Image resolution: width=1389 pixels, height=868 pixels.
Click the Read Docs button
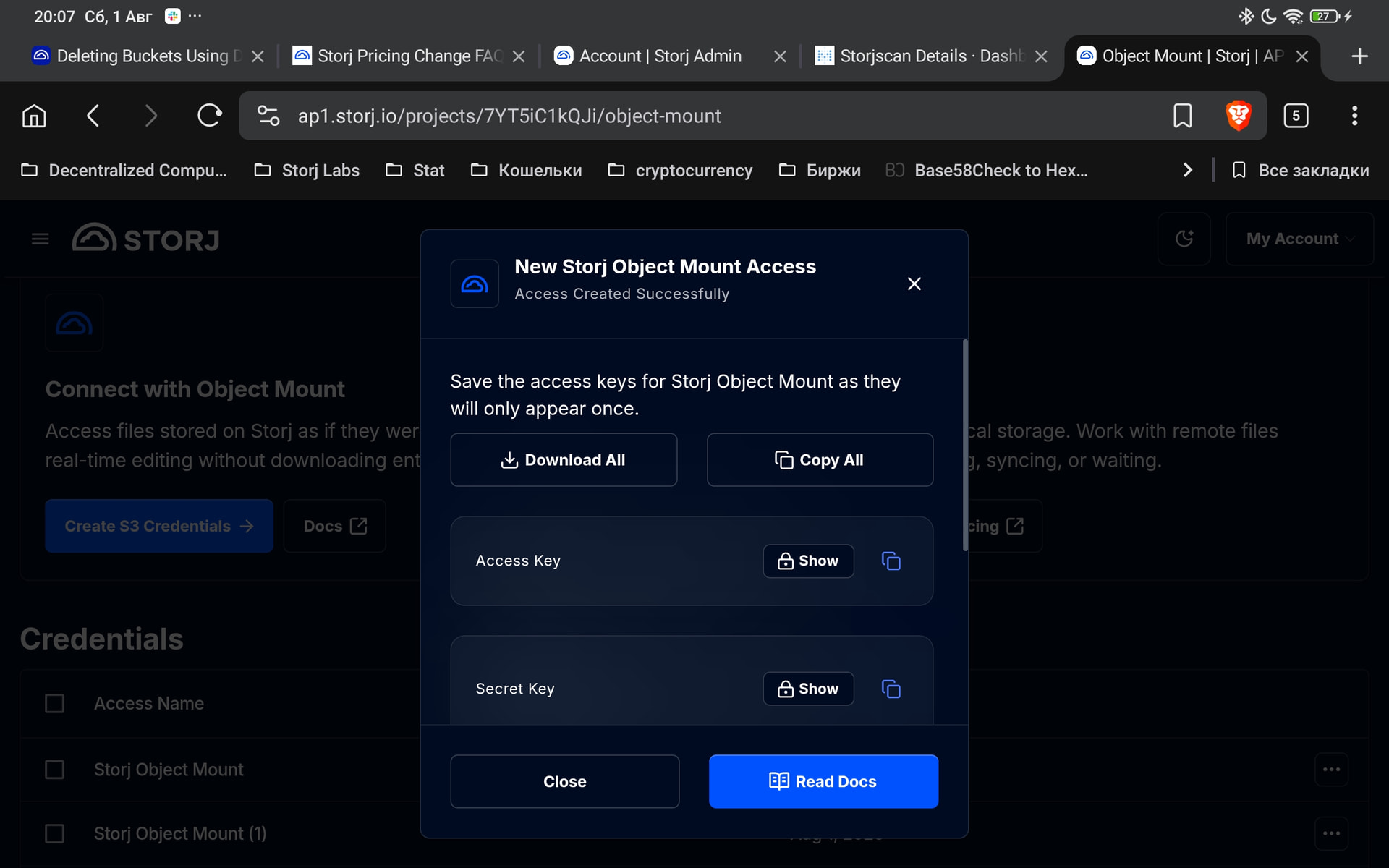click(x=823, y=781)
